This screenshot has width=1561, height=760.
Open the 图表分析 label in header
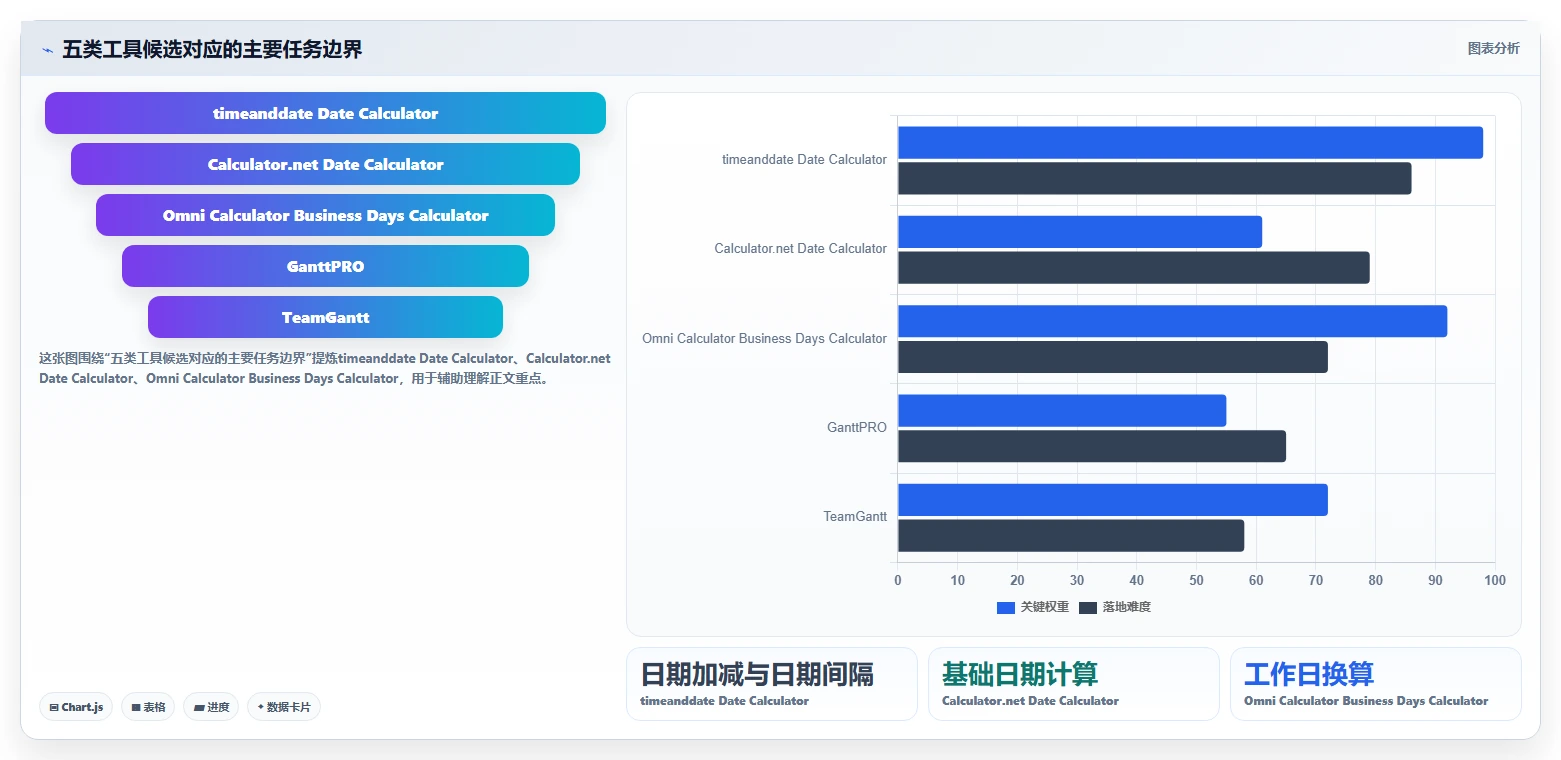pos(1493,48)
